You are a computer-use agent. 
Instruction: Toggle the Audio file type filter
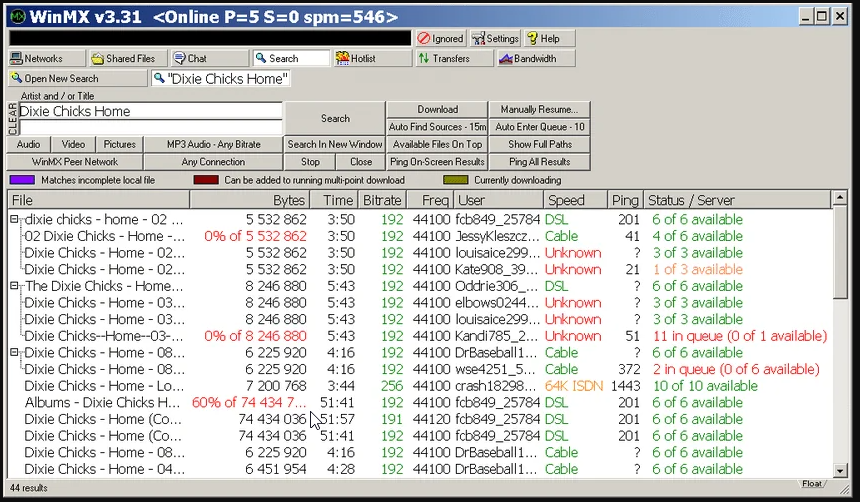tap(29, 145)
